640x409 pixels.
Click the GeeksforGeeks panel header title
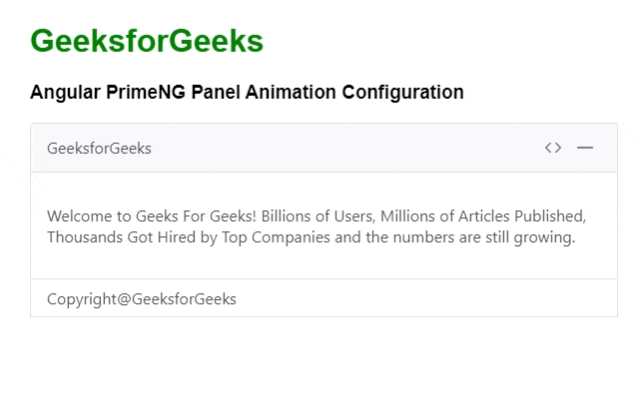99,148
